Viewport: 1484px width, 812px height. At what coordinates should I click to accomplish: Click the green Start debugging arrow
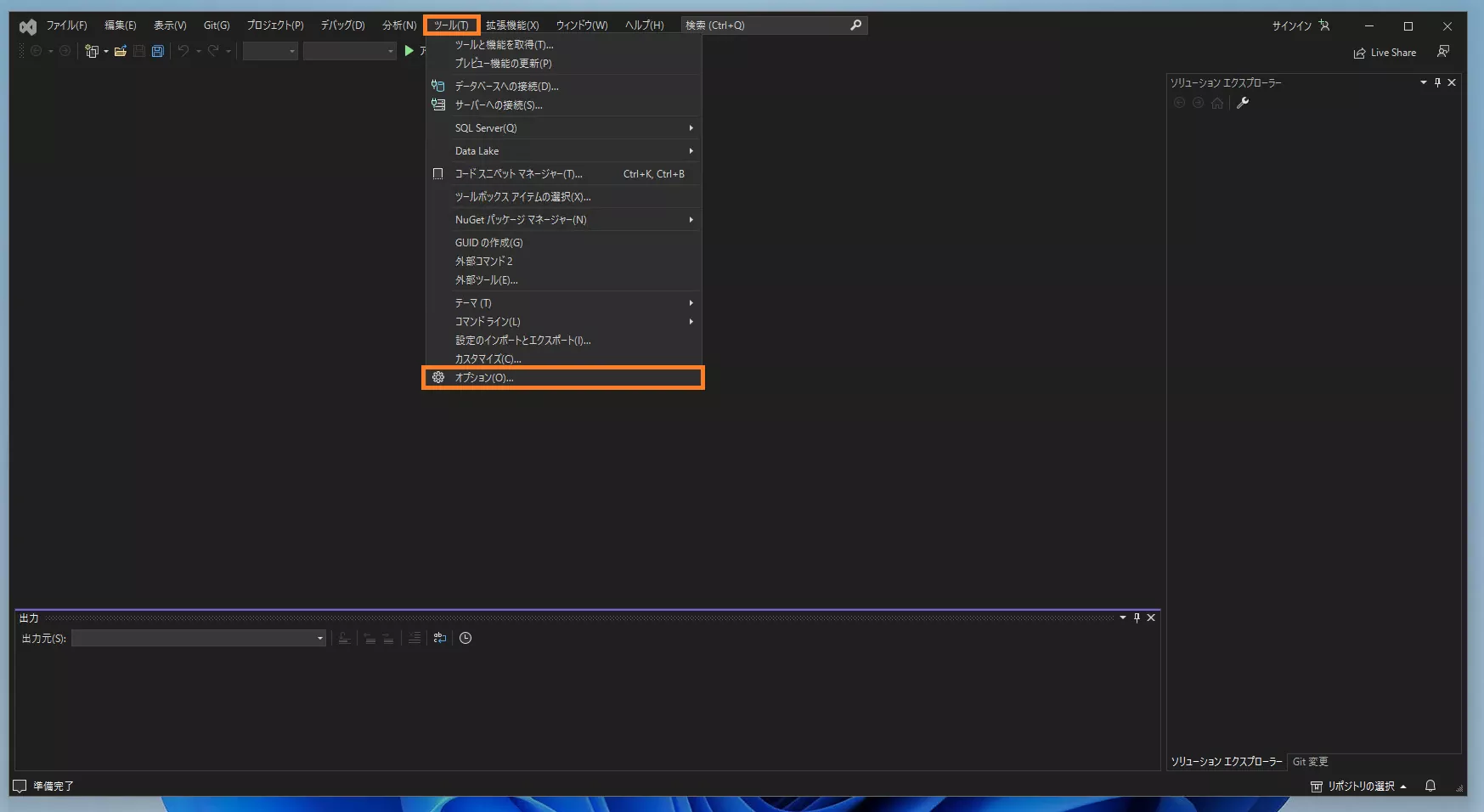(409, 51)
